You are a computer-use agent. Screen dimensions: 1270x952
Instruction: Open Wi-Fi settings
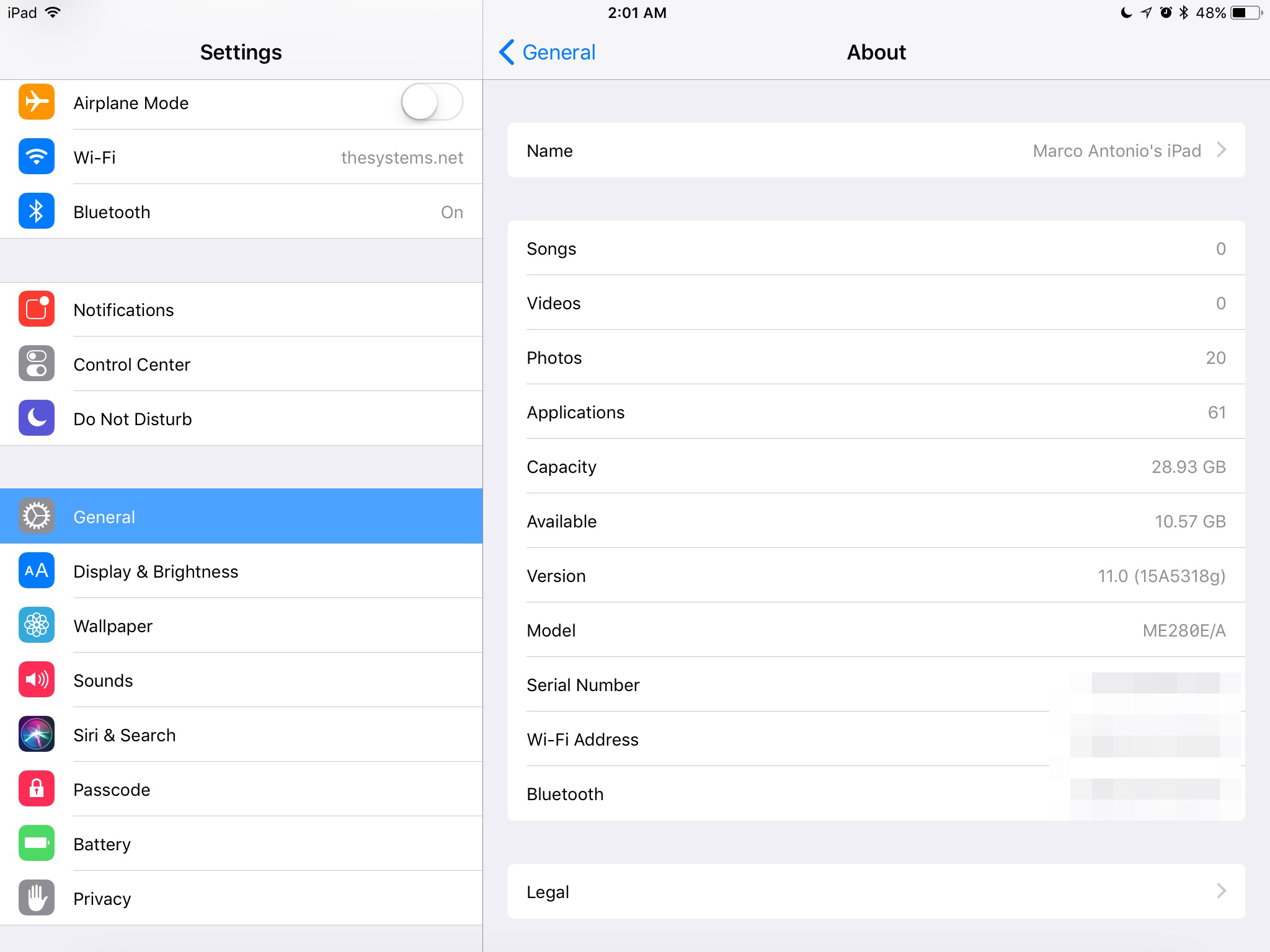click(x=241, y=157)
